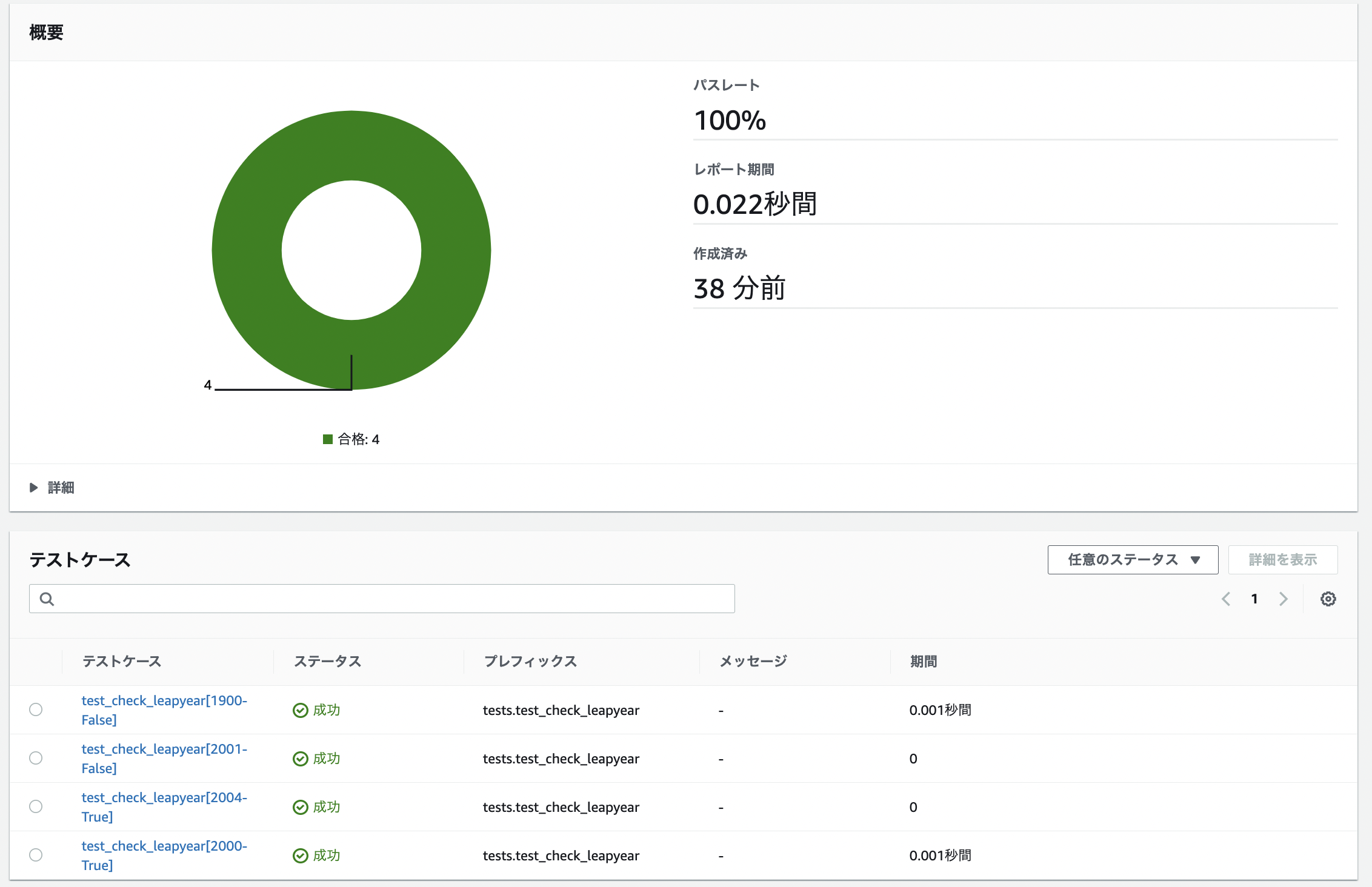This screenshot has width=1372, height=887.
Task: Click the 詳細を表示 button
Action: point(1282,560)
